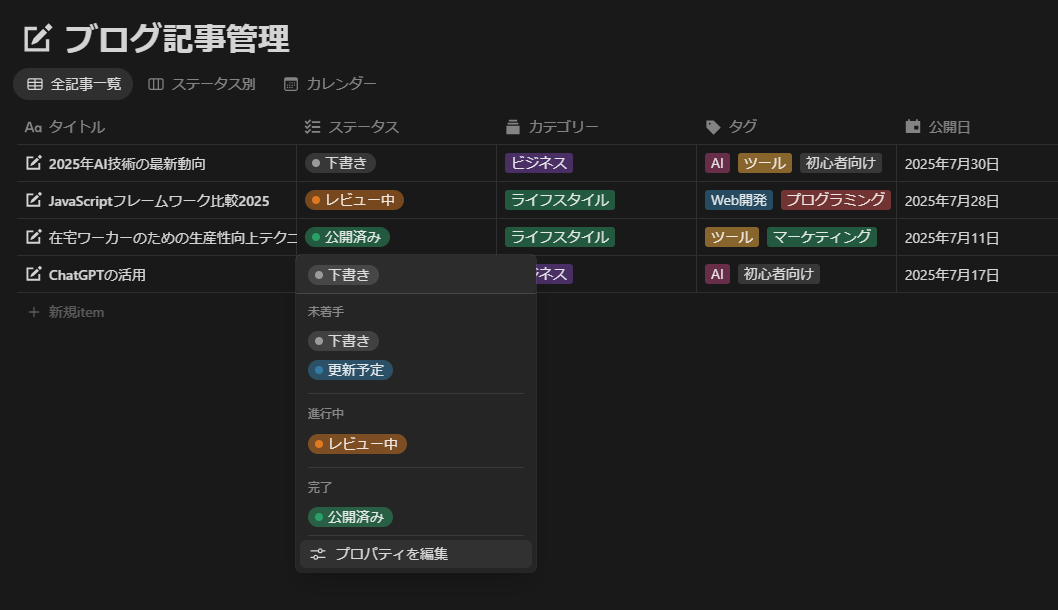Open page 2025年AI技術の最新動向
This screenshot has width=1058, height=610.
tap(127, 164)
